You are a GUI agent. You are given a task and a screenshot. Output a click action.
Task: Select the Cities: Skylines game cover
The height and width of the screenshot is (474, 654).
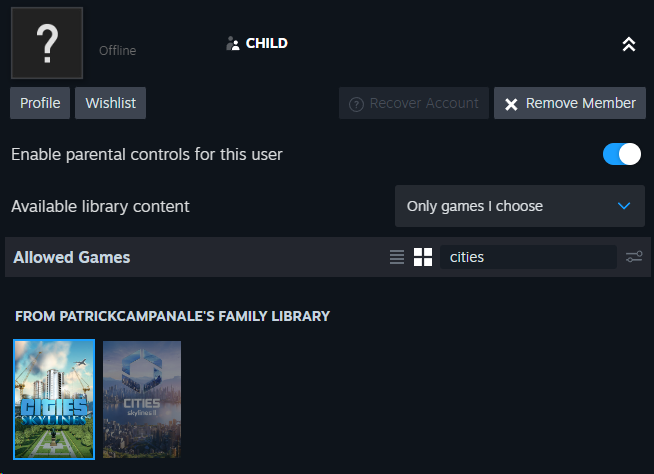[54, 399]
